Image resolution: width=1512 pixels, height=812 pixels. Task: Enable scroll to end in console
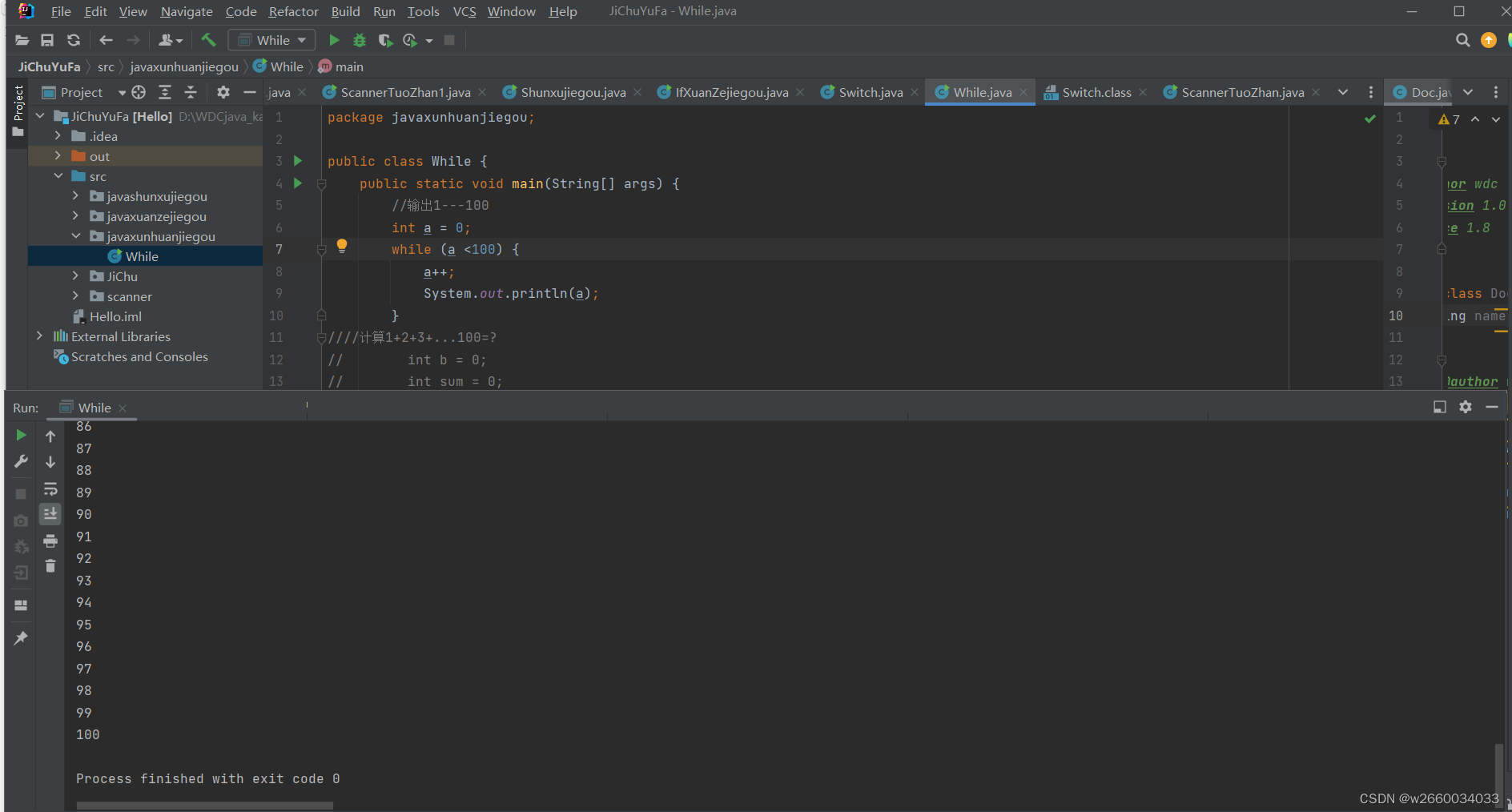point(50,513)
